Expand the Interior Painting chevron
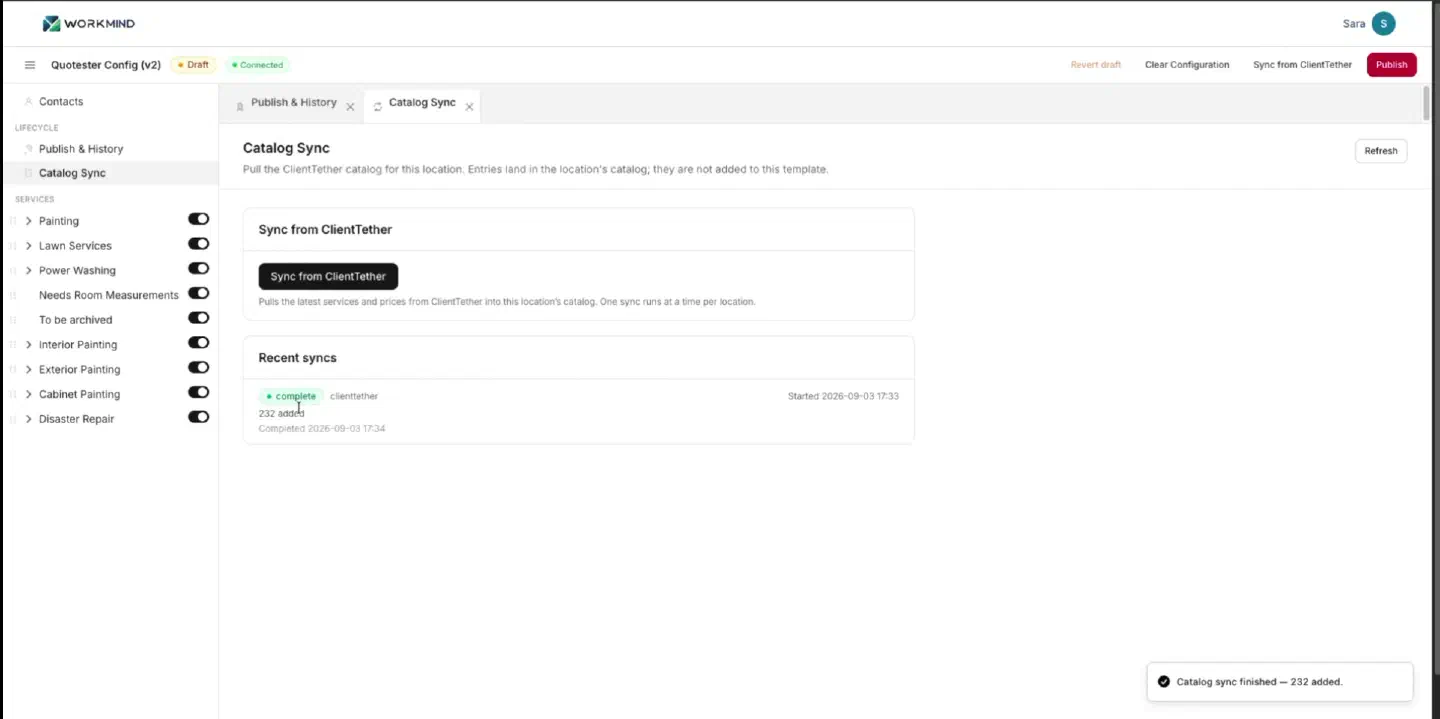Viewport: 1440px width, 719px height. [x=28, y=345]
